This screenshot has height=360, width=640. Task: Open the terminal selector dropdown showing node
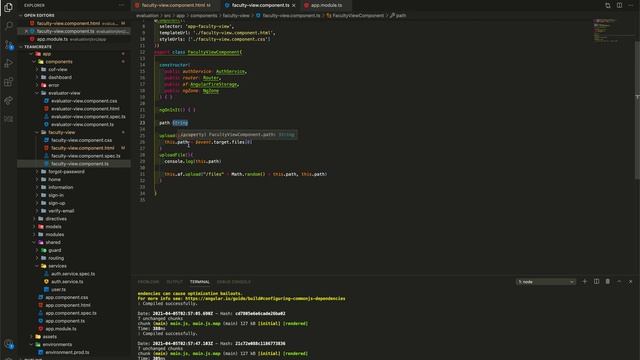546,282
